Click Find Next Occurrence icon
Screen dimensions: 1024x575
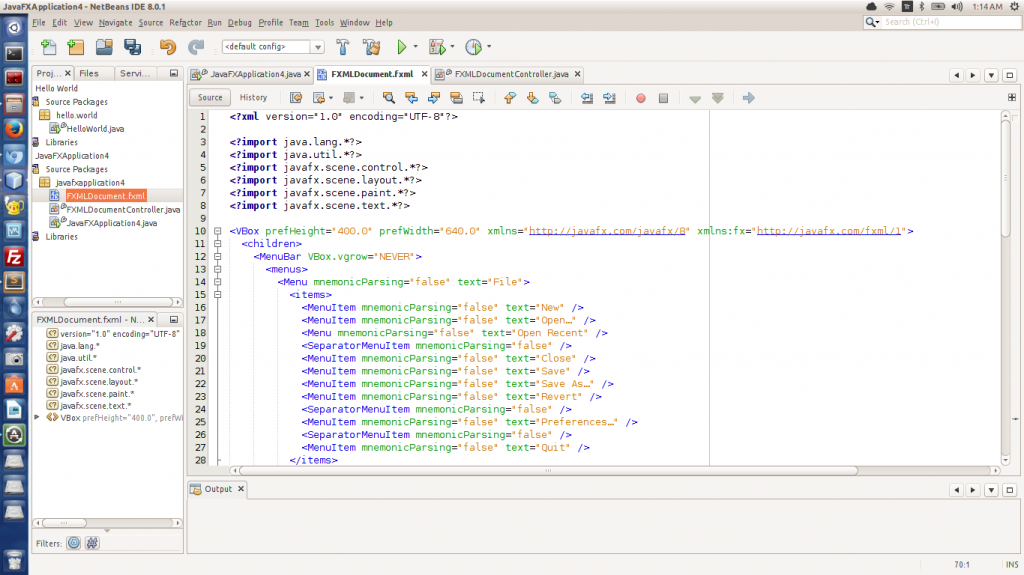pos(434,98)
